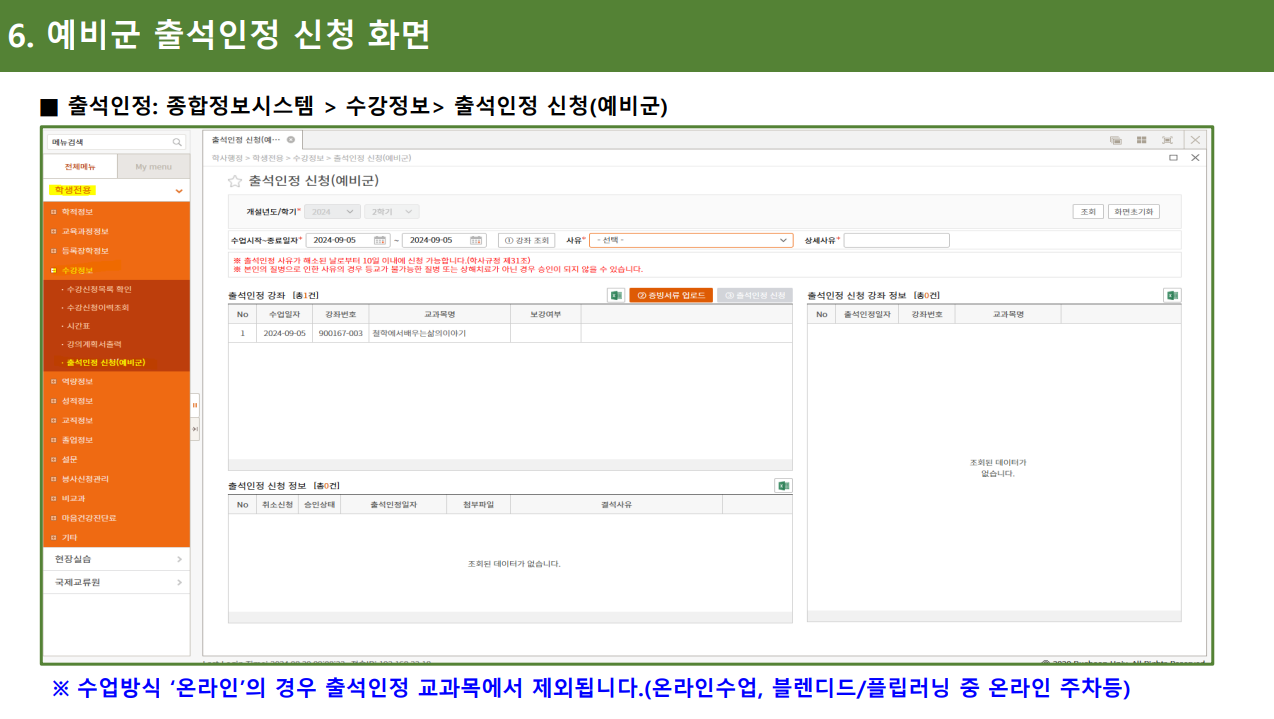This screenshot has width=1274, height=719.
Task: Maximize the inner form window
Action: (1174, 158)
